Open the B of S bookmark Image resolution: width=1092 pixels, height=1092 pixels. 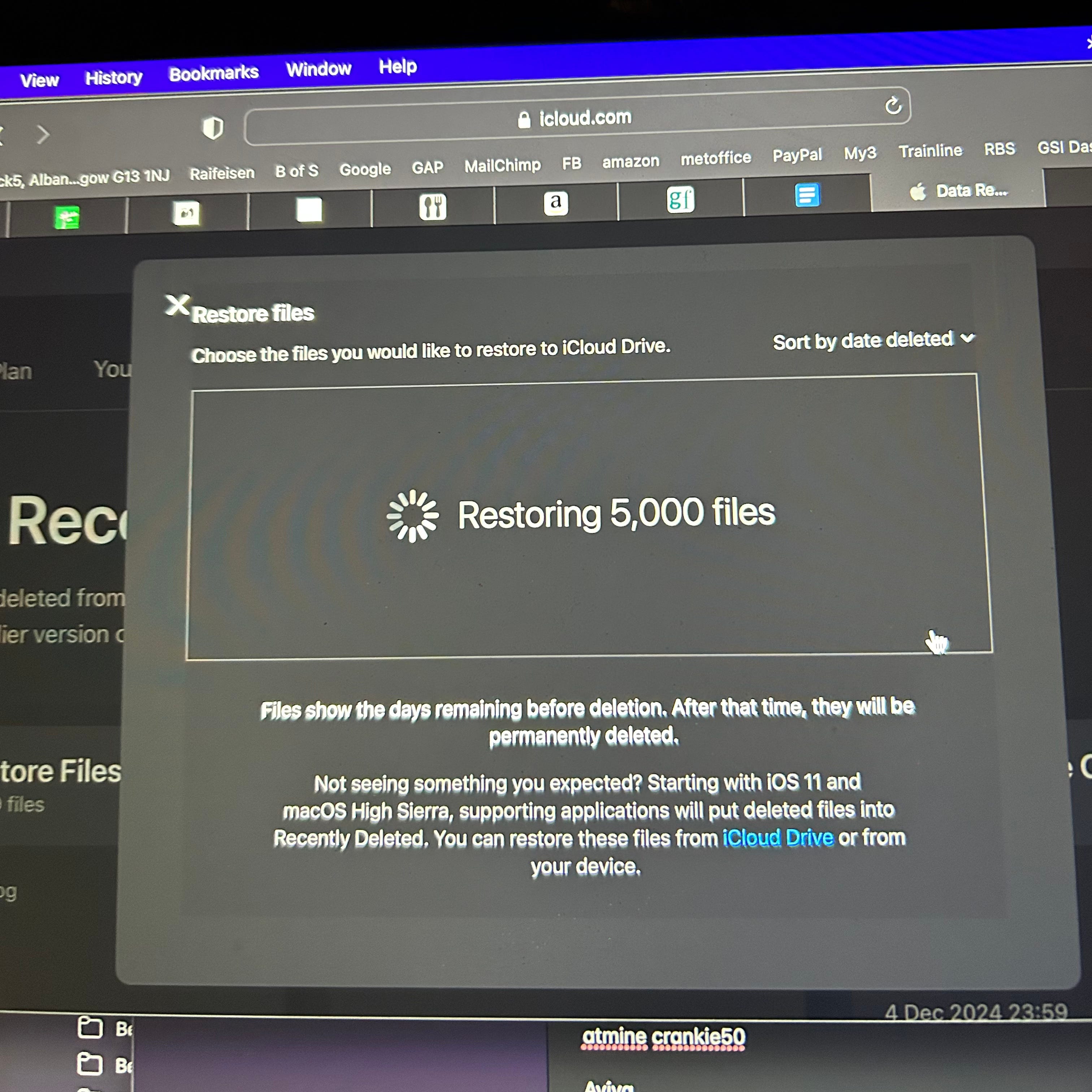(x=297, y=171)
